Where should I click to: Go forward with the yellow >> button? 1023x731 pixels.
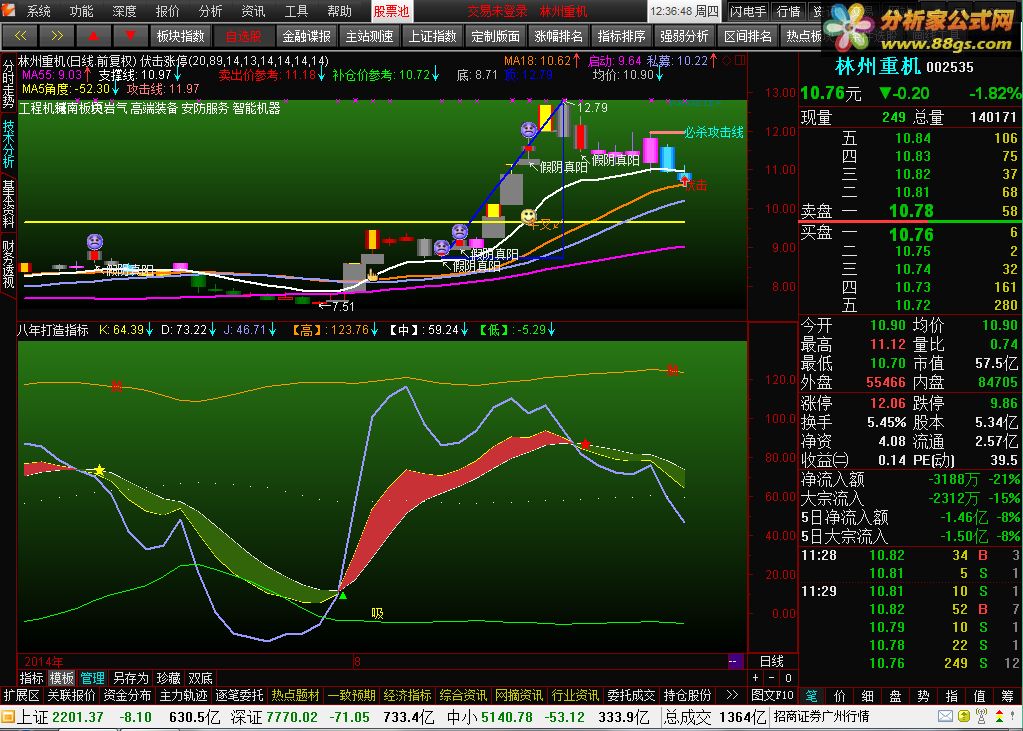pyautogui.click(x=57, y=36)
